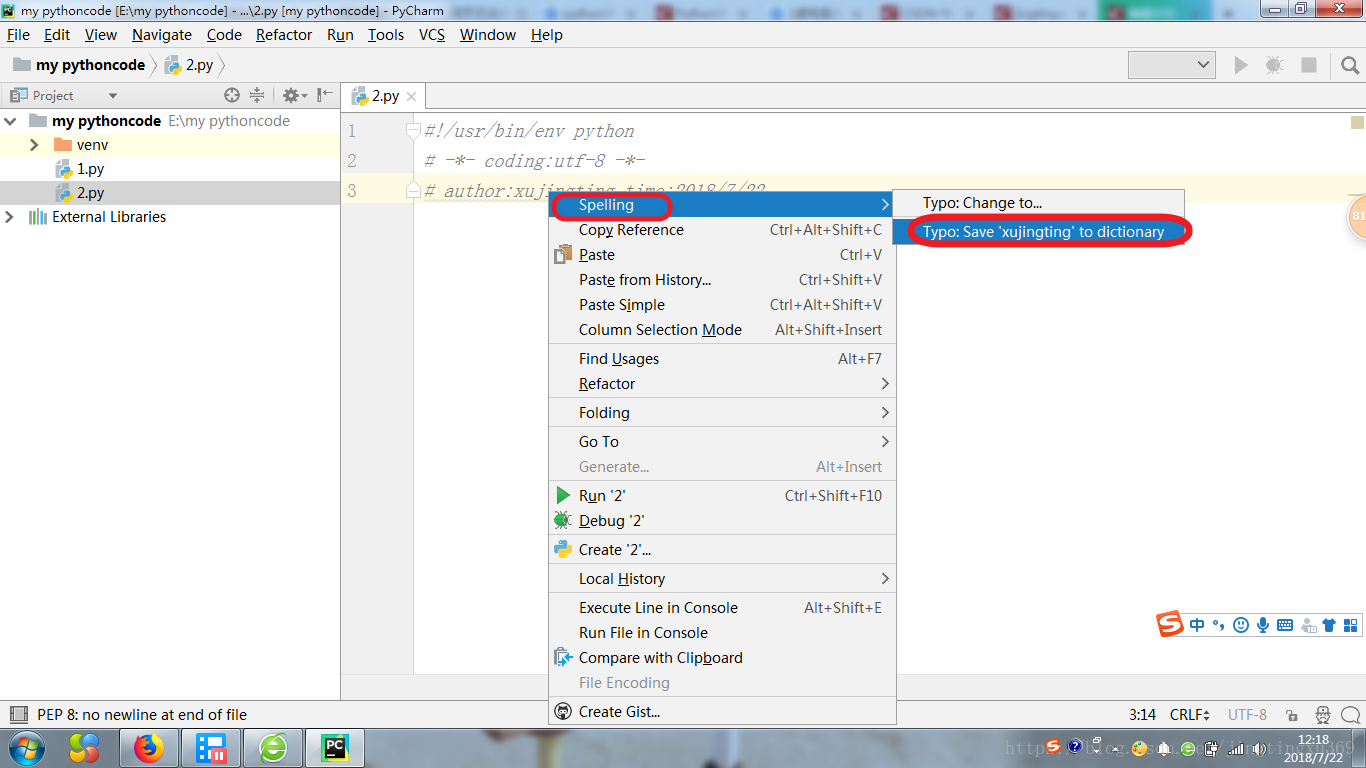The height and width of the screenshot is (768, 1366).
Task: Click the green Run '2' arrow icon
Action: [563, 495]
